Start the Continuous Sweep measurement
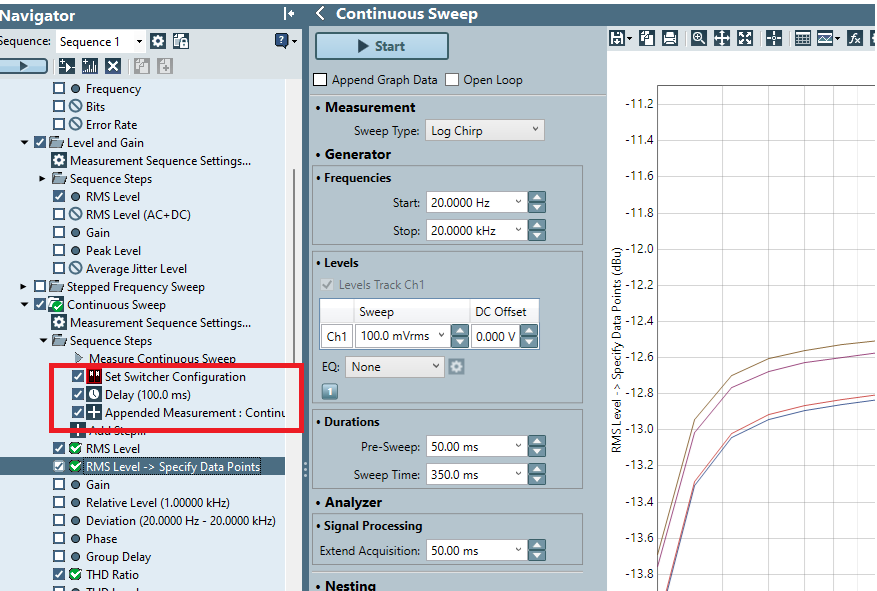This screenshot has width=877, height=591. [x=381, y=46]
